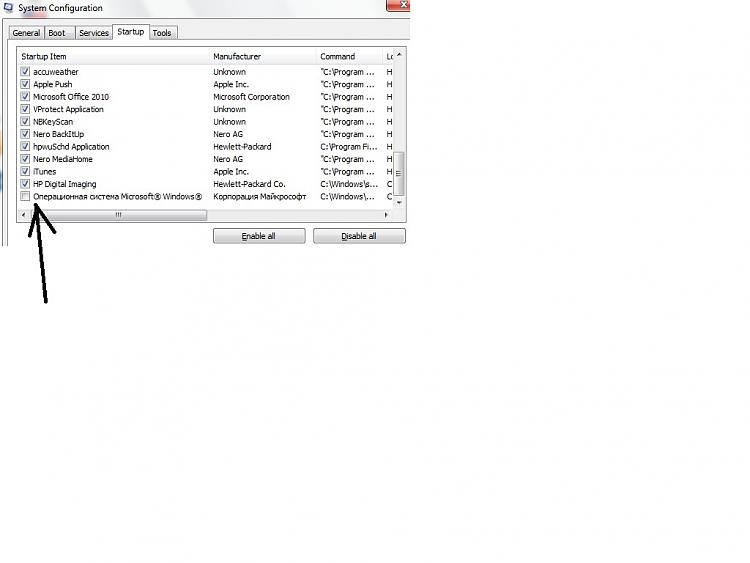
Task: Sort by Manufacturer column header
Action: coord(263,56)
